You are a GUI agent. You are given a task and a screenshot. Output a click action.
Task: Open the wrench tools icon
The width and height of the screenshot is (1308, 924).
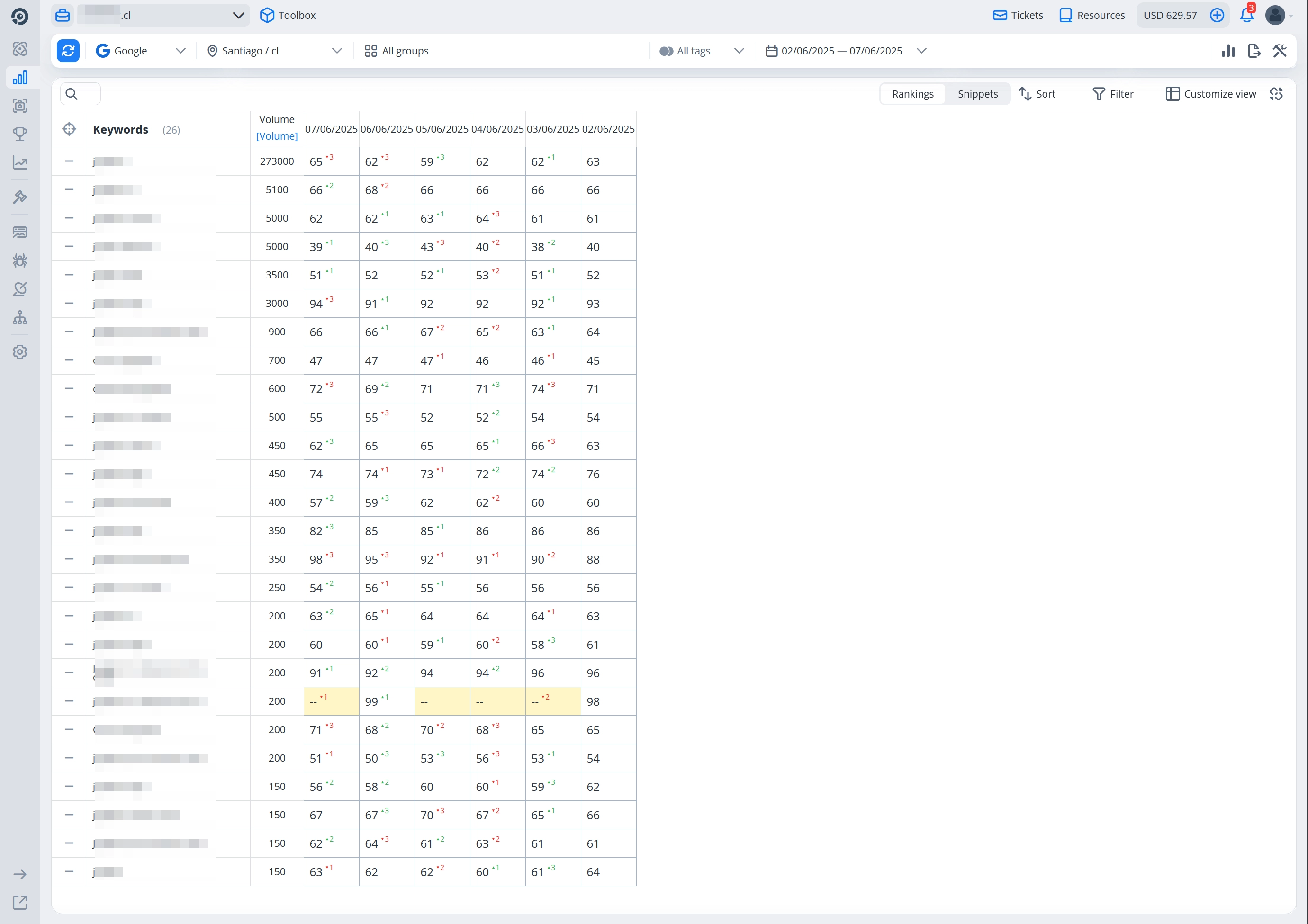[x=1280, y=51]
